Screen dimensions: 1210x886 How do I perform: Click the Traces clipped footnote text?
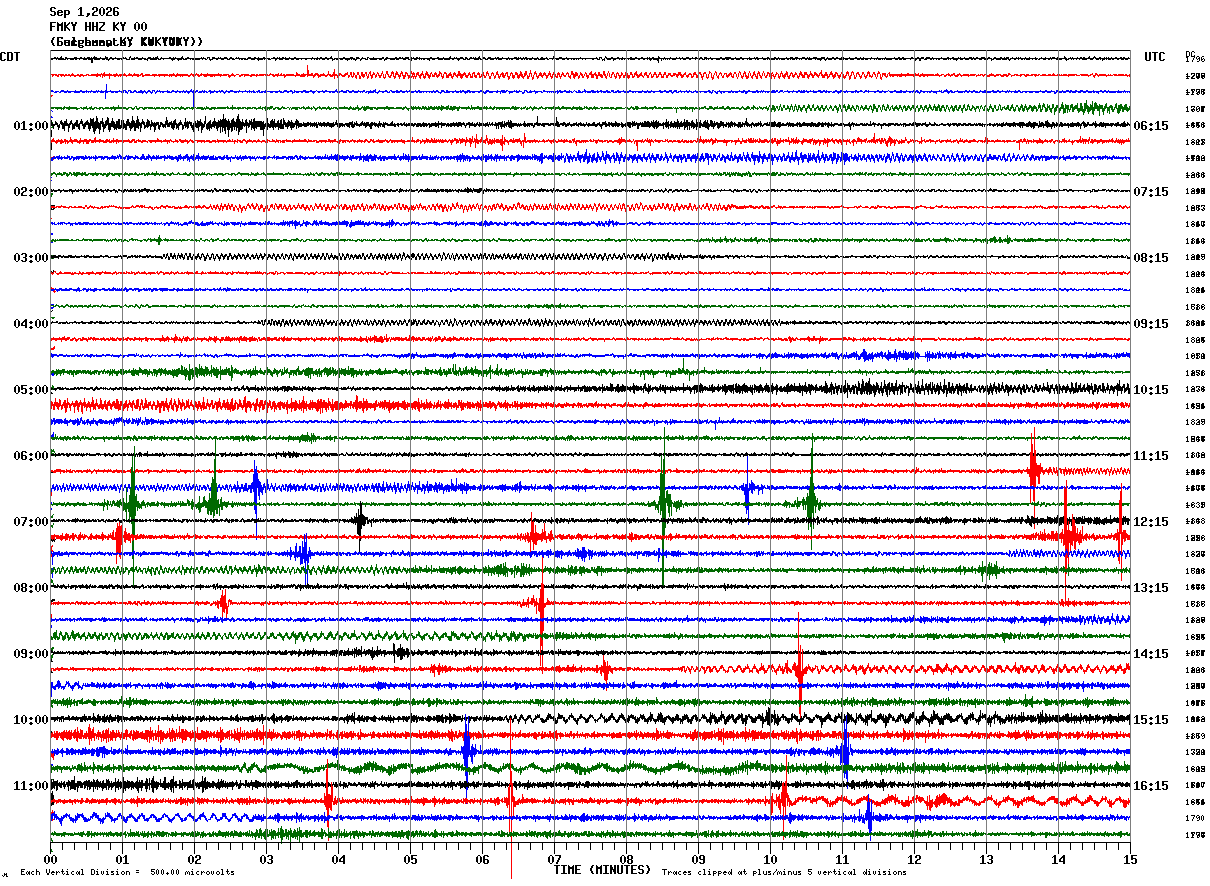click(784, 872)
